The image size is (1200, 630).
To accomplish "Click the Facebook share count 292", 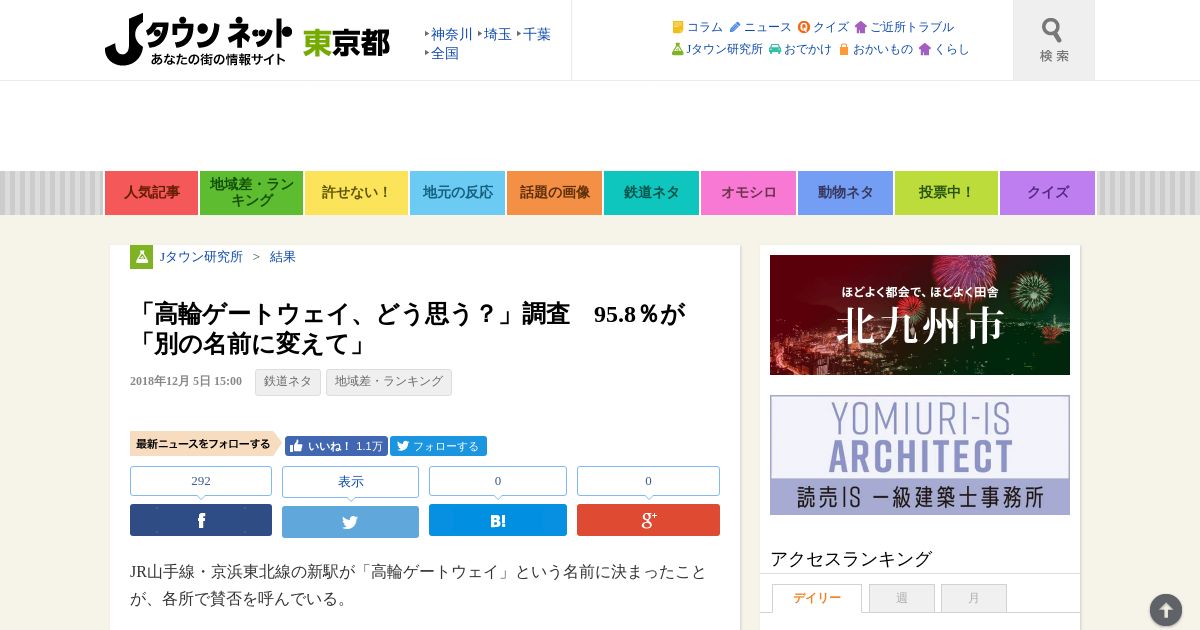I will (201, 481).
